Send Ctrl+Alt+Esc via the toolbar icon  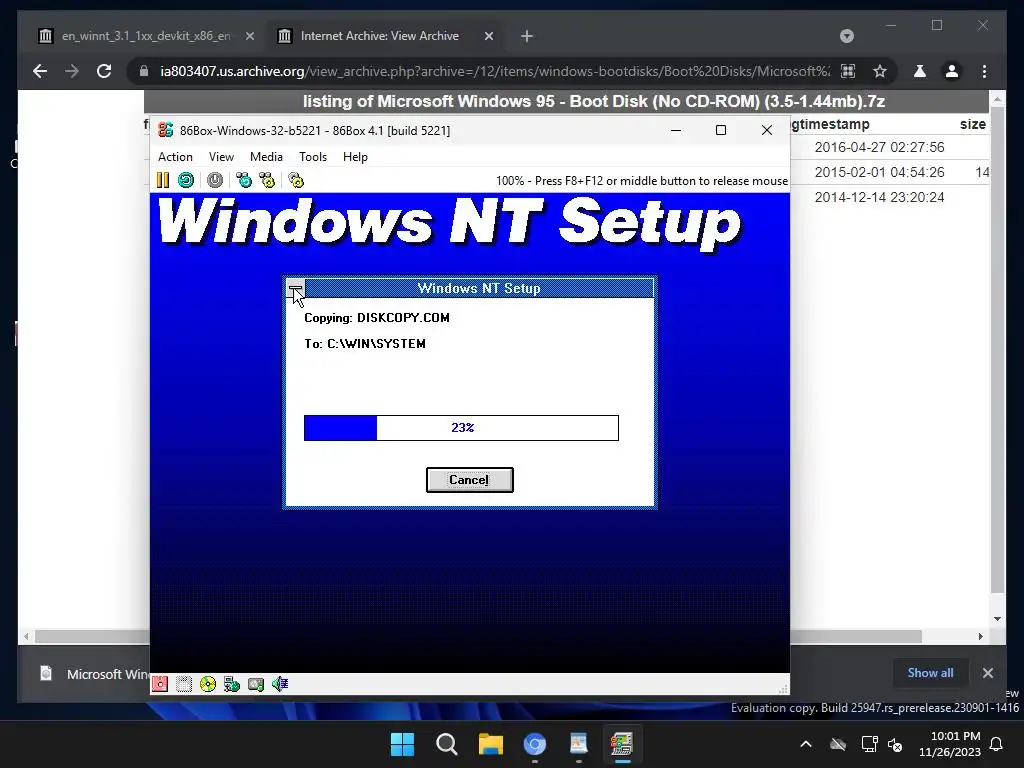click(x=267, y=180)
